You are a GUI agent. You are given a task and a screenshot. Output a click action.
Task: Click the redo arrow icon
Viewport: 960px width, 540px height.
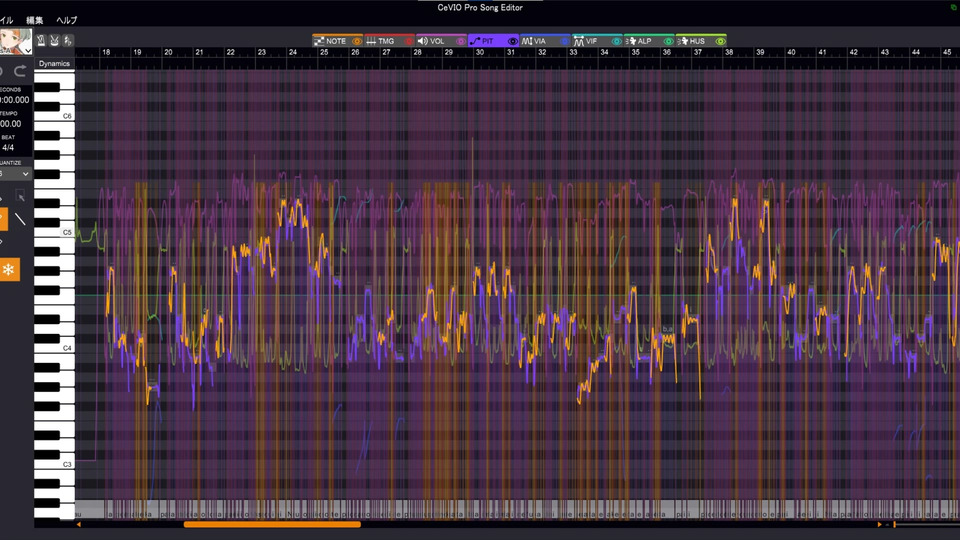click(x=20, y=72)
